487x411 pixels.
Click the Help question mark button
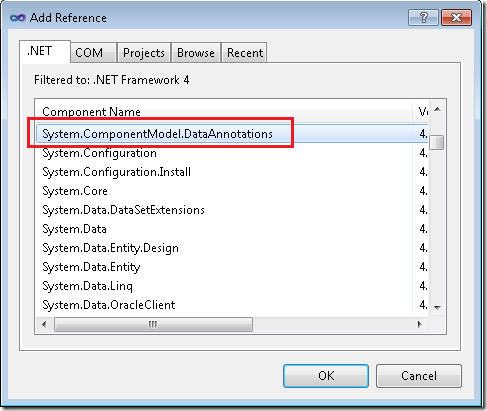423,17
